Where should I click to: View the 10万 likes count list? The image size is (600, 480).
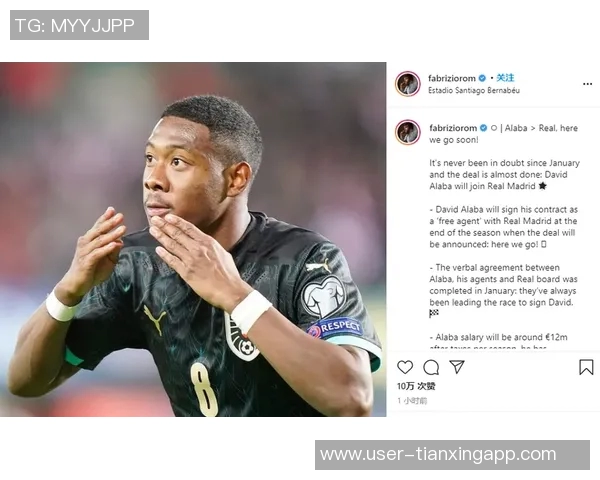(x=416, y=386)
